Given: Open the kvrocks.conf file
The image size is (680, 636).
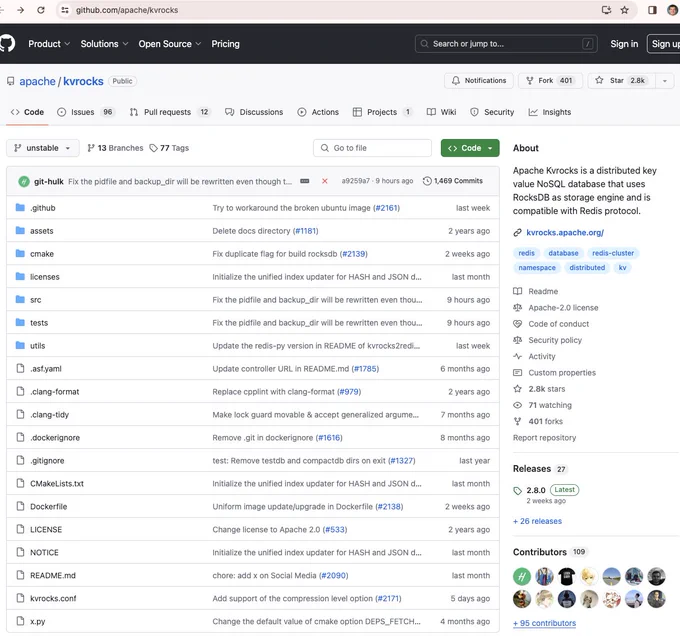Looking at the screenshot, I should pos(53,598).
